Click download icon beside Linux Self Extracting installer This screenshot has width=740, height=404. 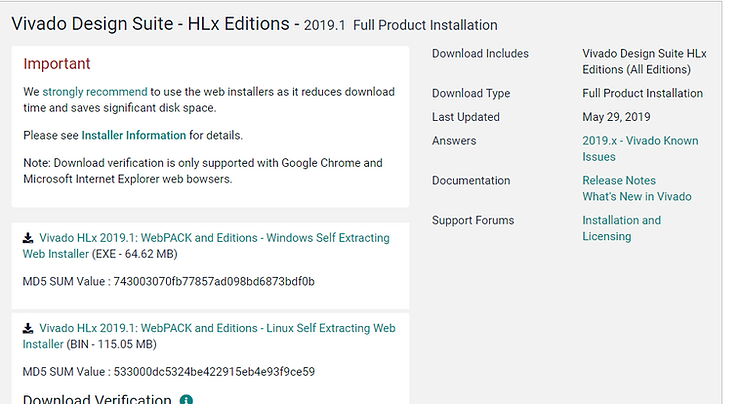pyautogui.click(x=28, y=328)
